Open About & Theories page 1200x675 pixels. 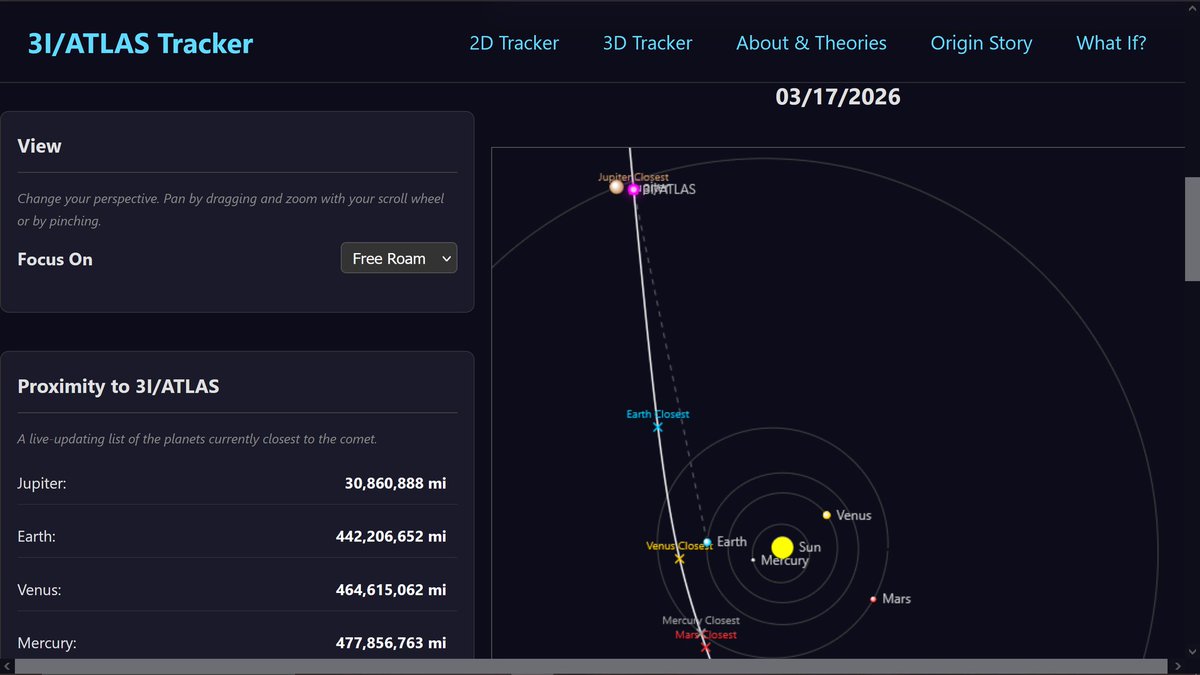point(811,43)
